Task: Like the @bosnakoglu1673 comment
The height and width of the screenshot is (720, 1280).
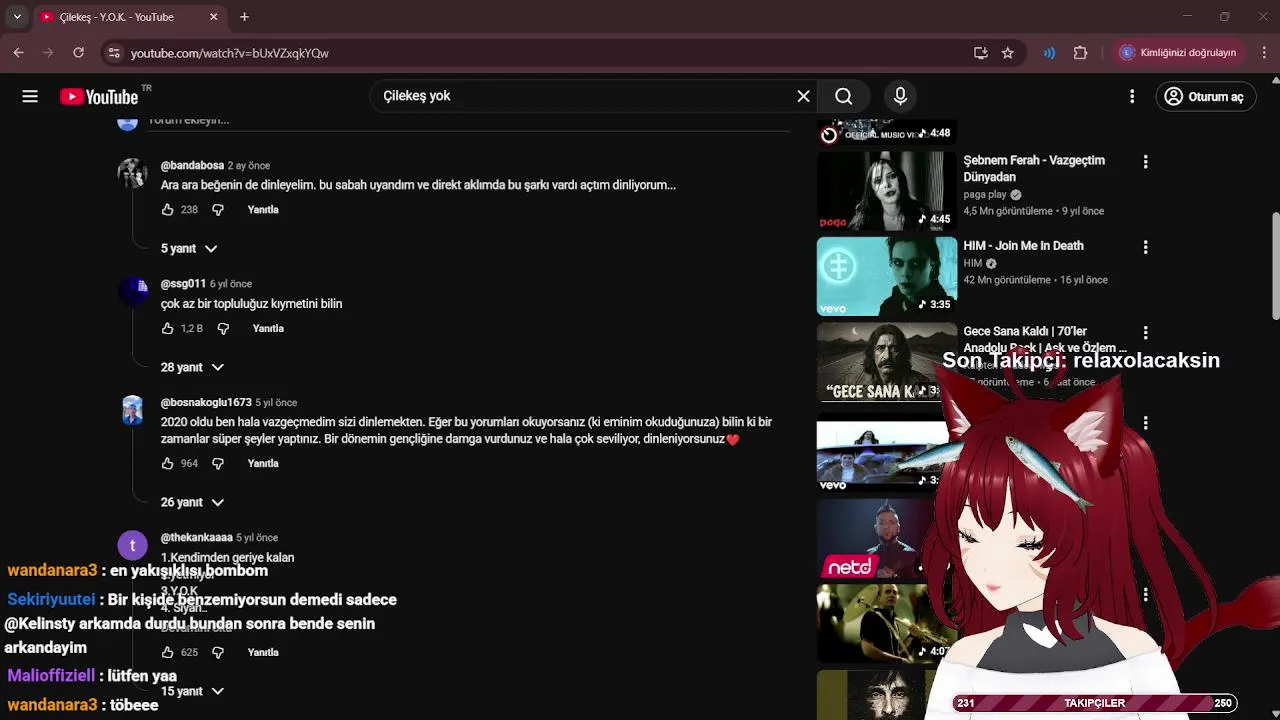Action: (x=168, y=463)
